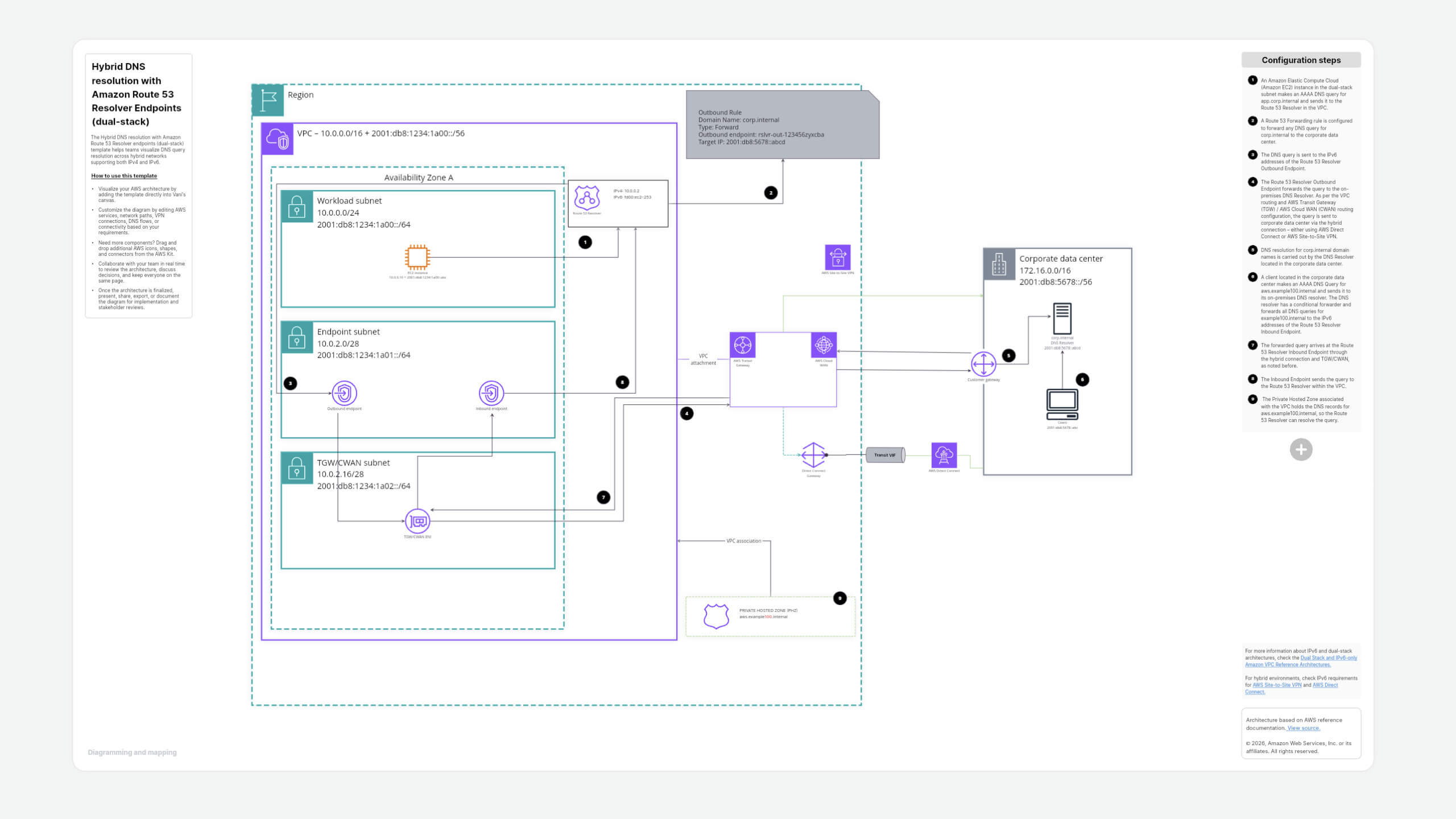This screenshot has height=819, width=1456.
Task: Click the Configuration steps header
Action: [x=1301, y=60]
